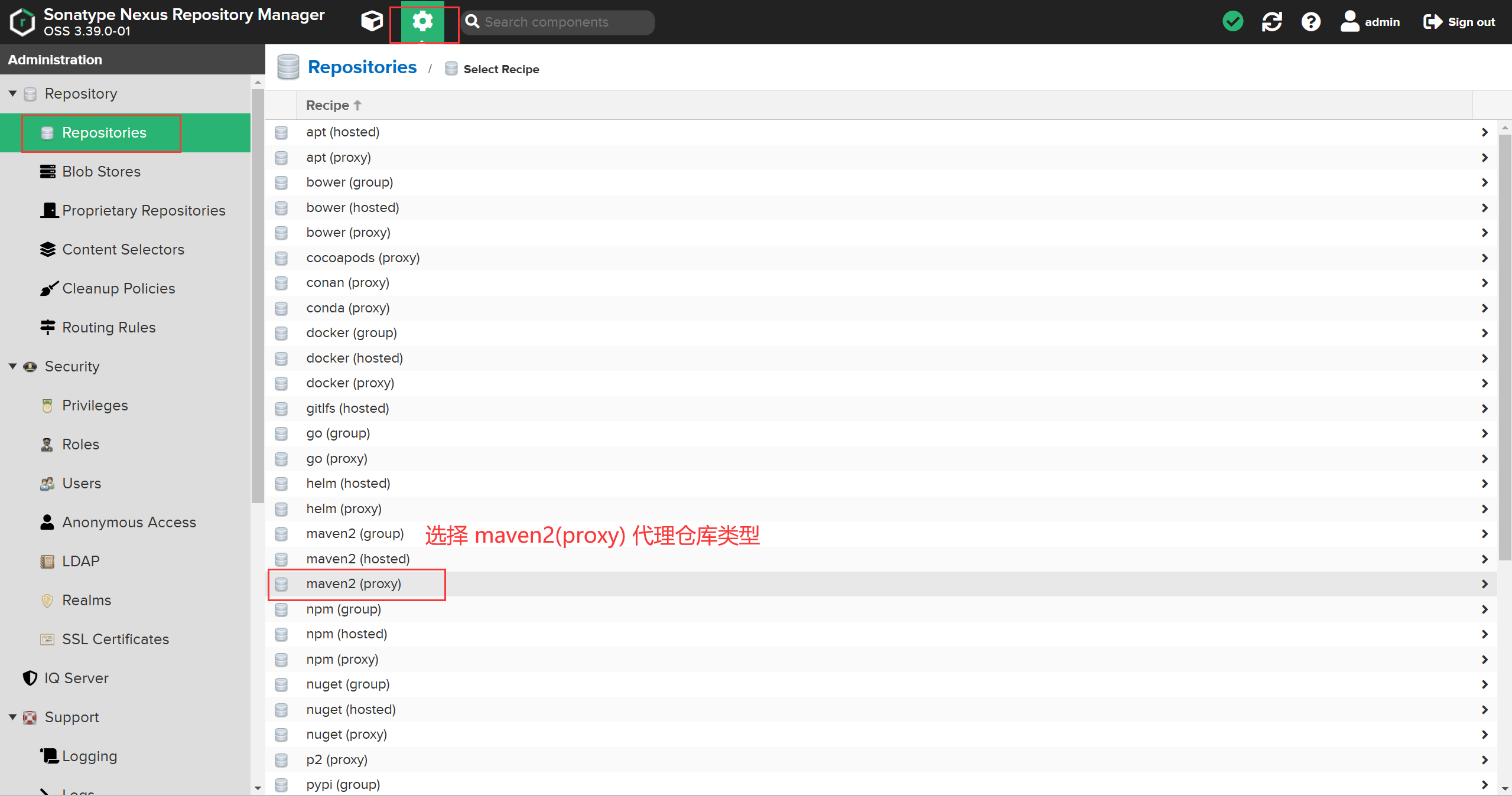Open the Browse cube icon in header

(372, 22)
